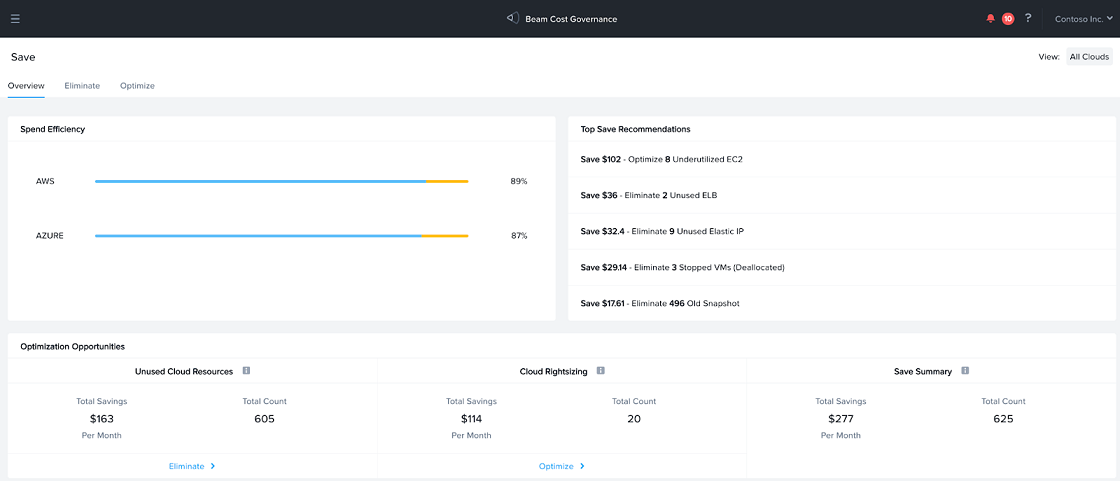The width and height of the screenshot is (1120, 481).
Task: Click info icon beside Unused Cloud Resources
Action: (x=246, y=371)
